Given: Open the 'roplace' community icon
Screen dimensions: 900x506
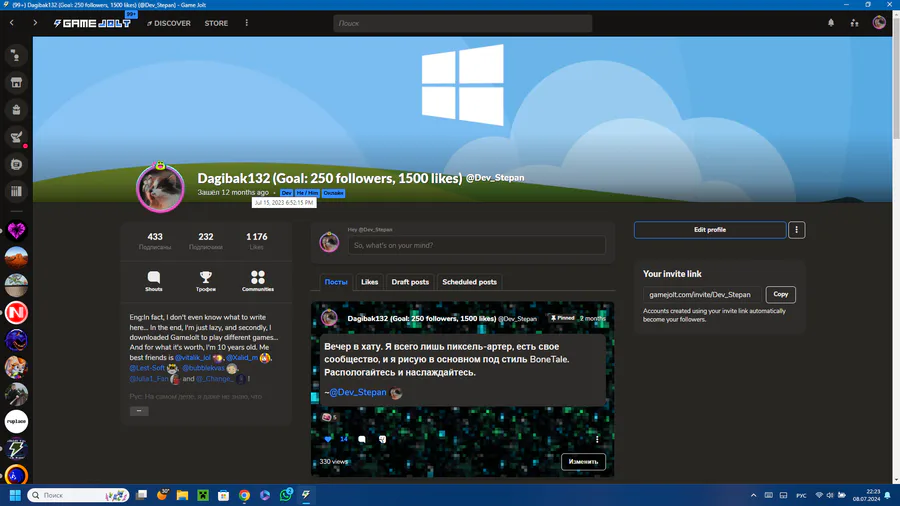Looking at the screenshot, I should point(16,422).
